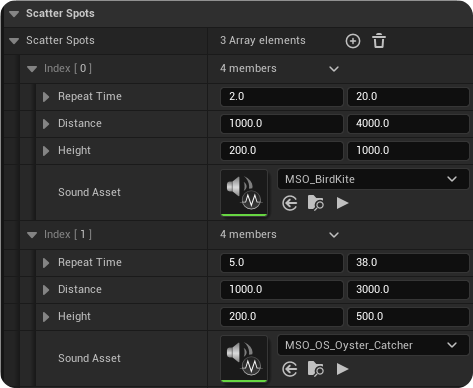Collapse Index [1] array element
The height and width of the screenshot is (388, 473).
(32, 235)
